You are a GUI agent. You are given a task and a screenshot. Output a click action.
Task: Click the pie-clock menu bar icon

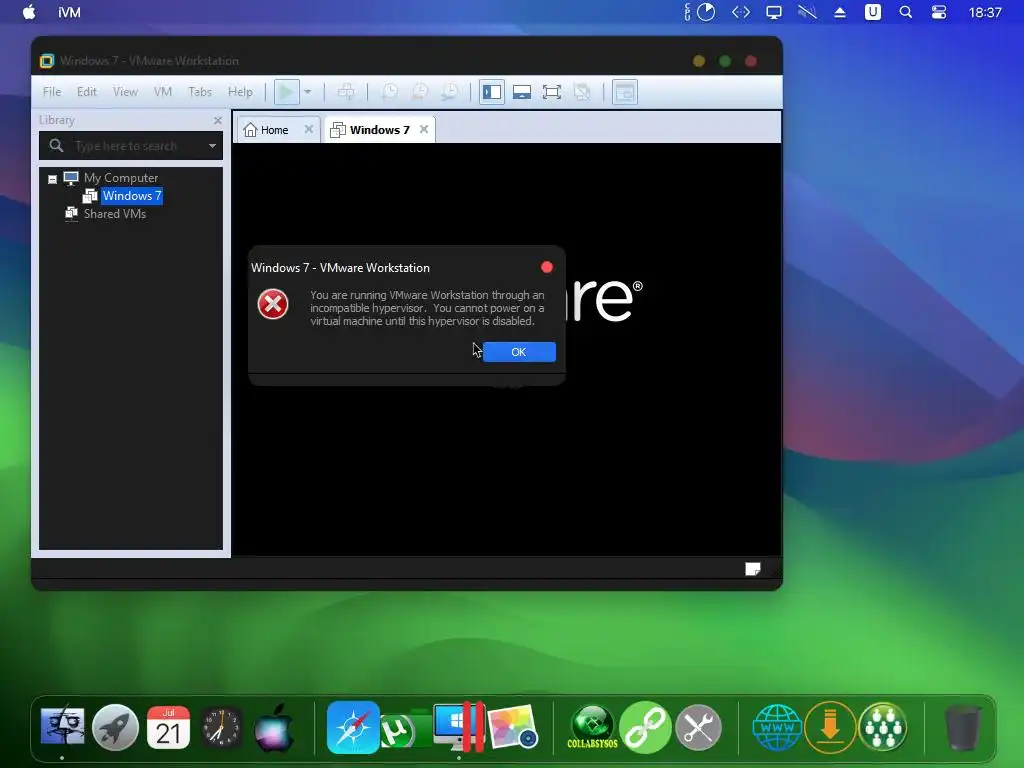[705, 12]
